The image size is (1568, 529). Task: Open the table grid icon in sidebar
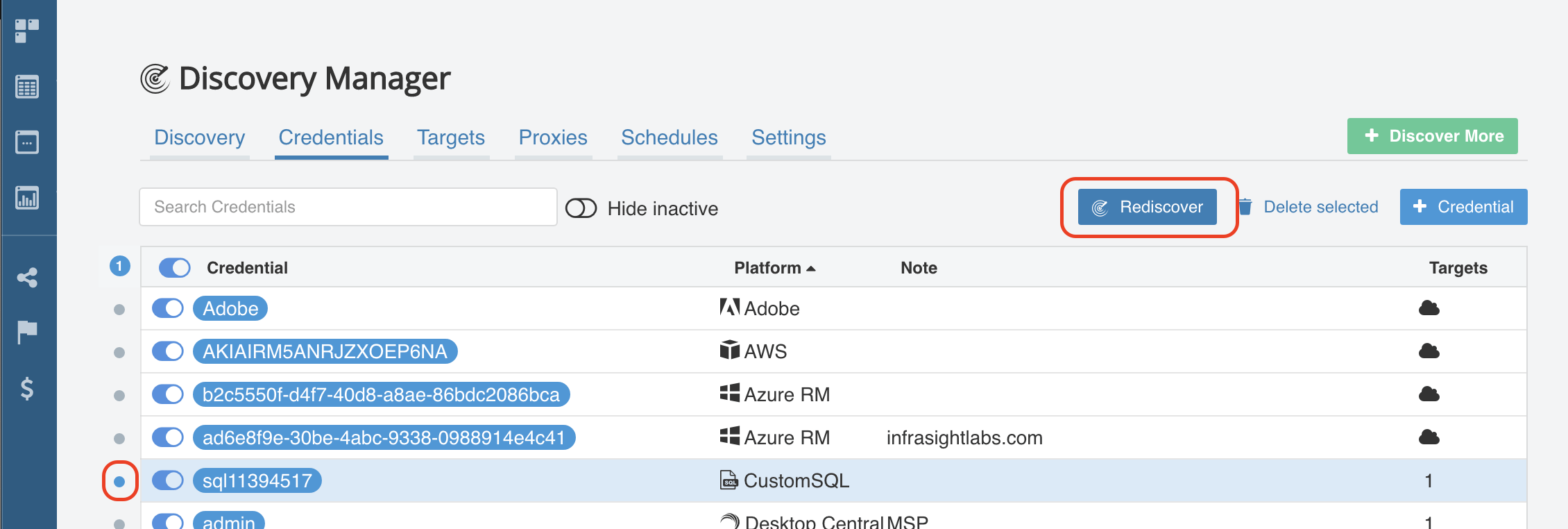coord(27,87)
